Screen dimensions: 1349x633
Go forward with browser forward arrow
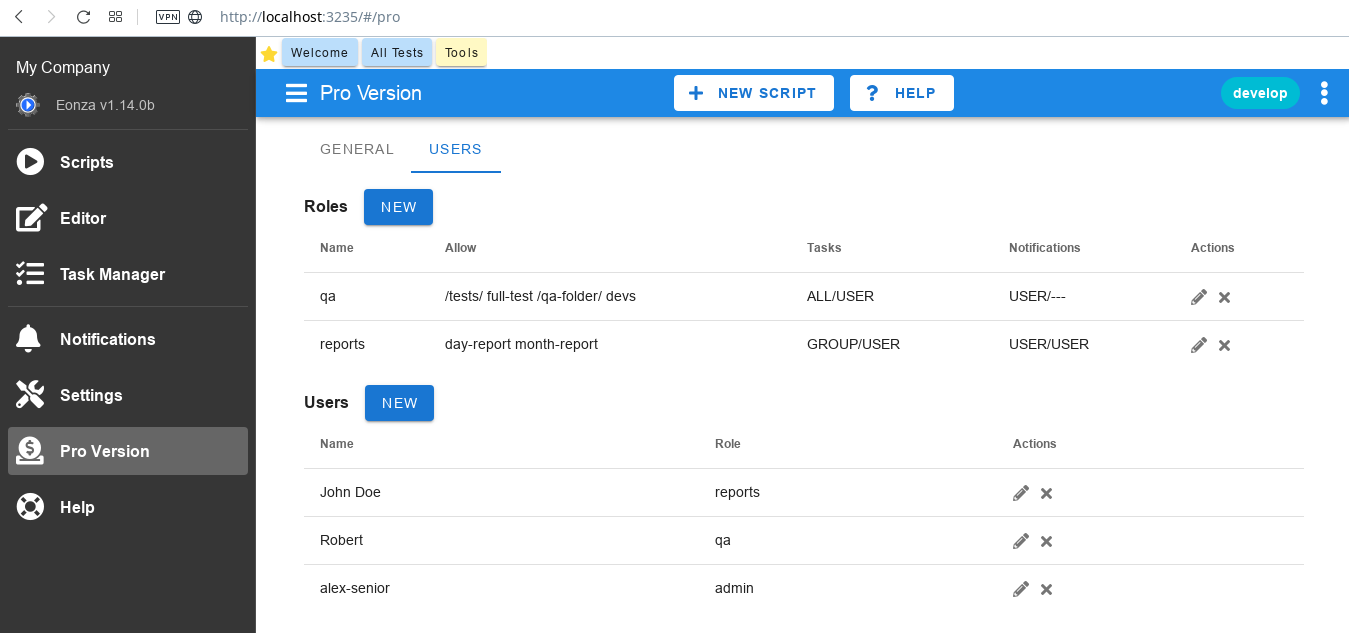click(x=51, y=17)
